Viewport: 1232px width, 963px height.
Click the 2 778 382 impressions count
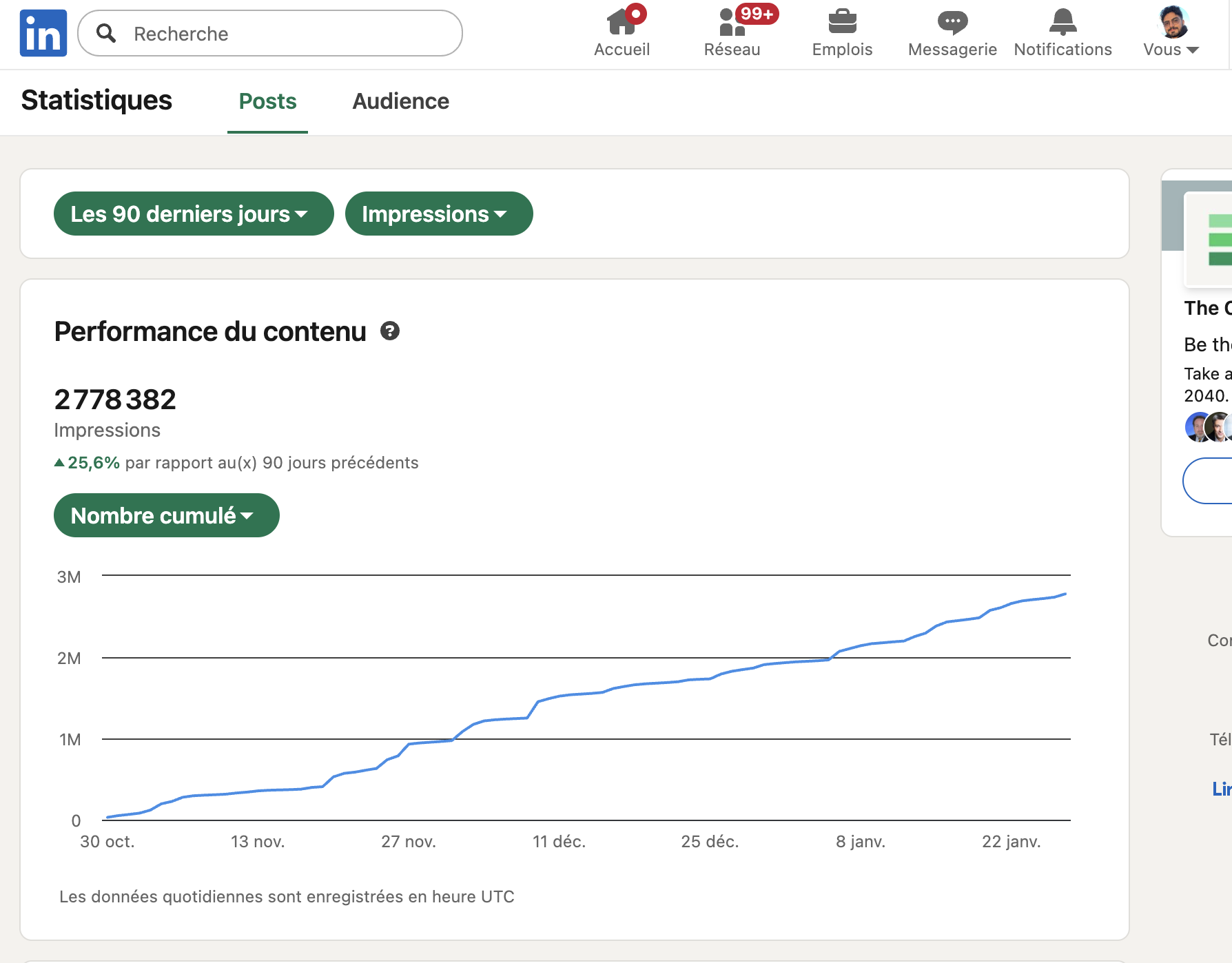point(114,399)
